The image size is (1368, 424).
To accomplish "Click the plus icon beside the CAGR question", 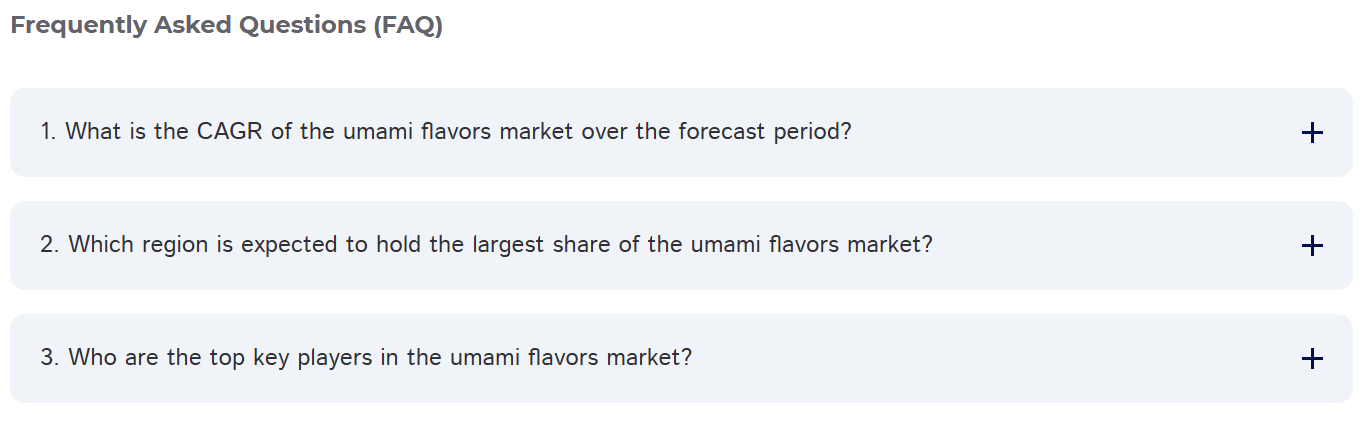I will (x=1312, y=133).
